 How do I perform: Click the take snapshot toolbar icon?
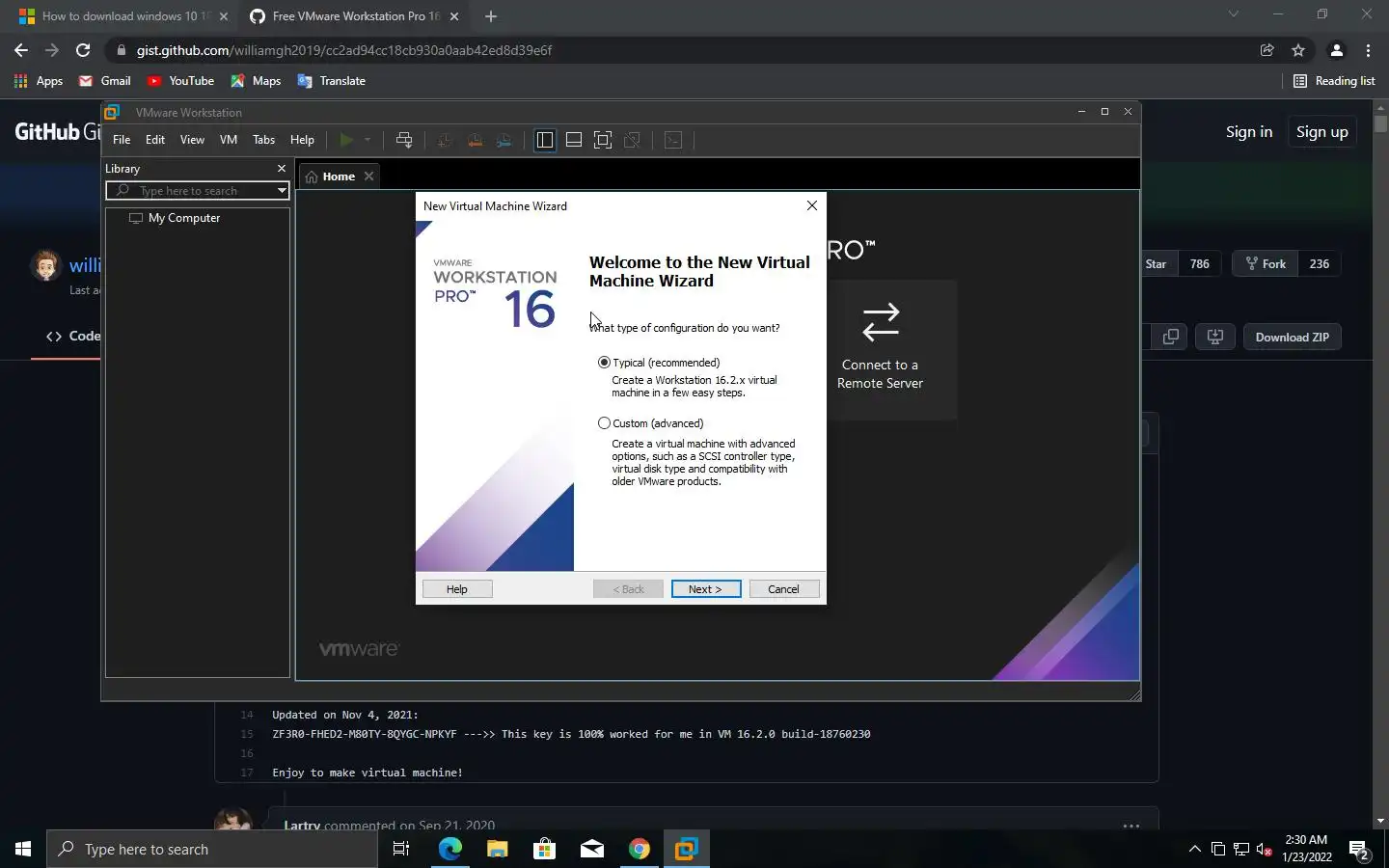click(x=444, y=140)
